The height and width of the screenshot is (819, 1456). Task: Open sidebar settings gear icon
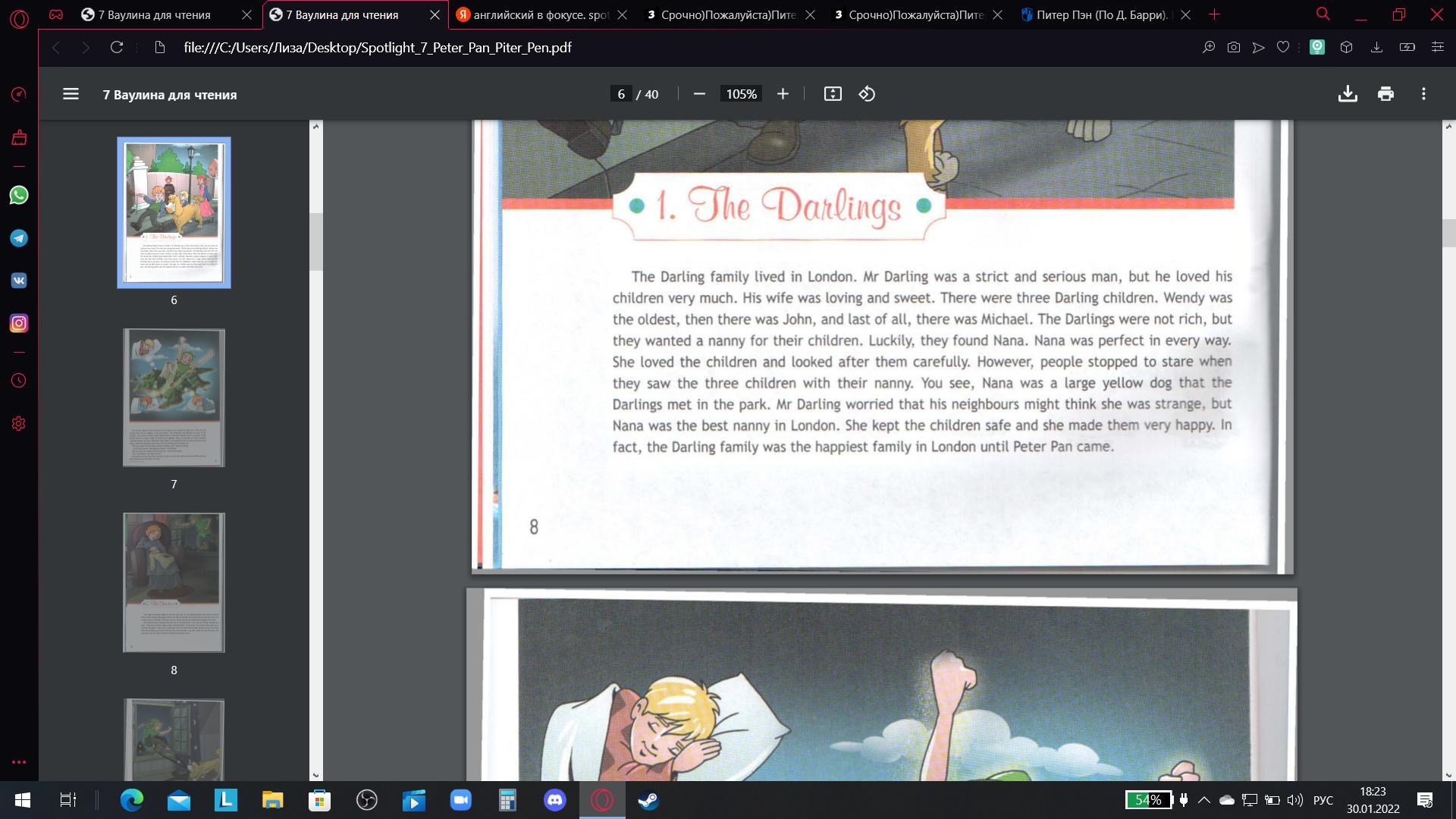[x=19, y=424]
